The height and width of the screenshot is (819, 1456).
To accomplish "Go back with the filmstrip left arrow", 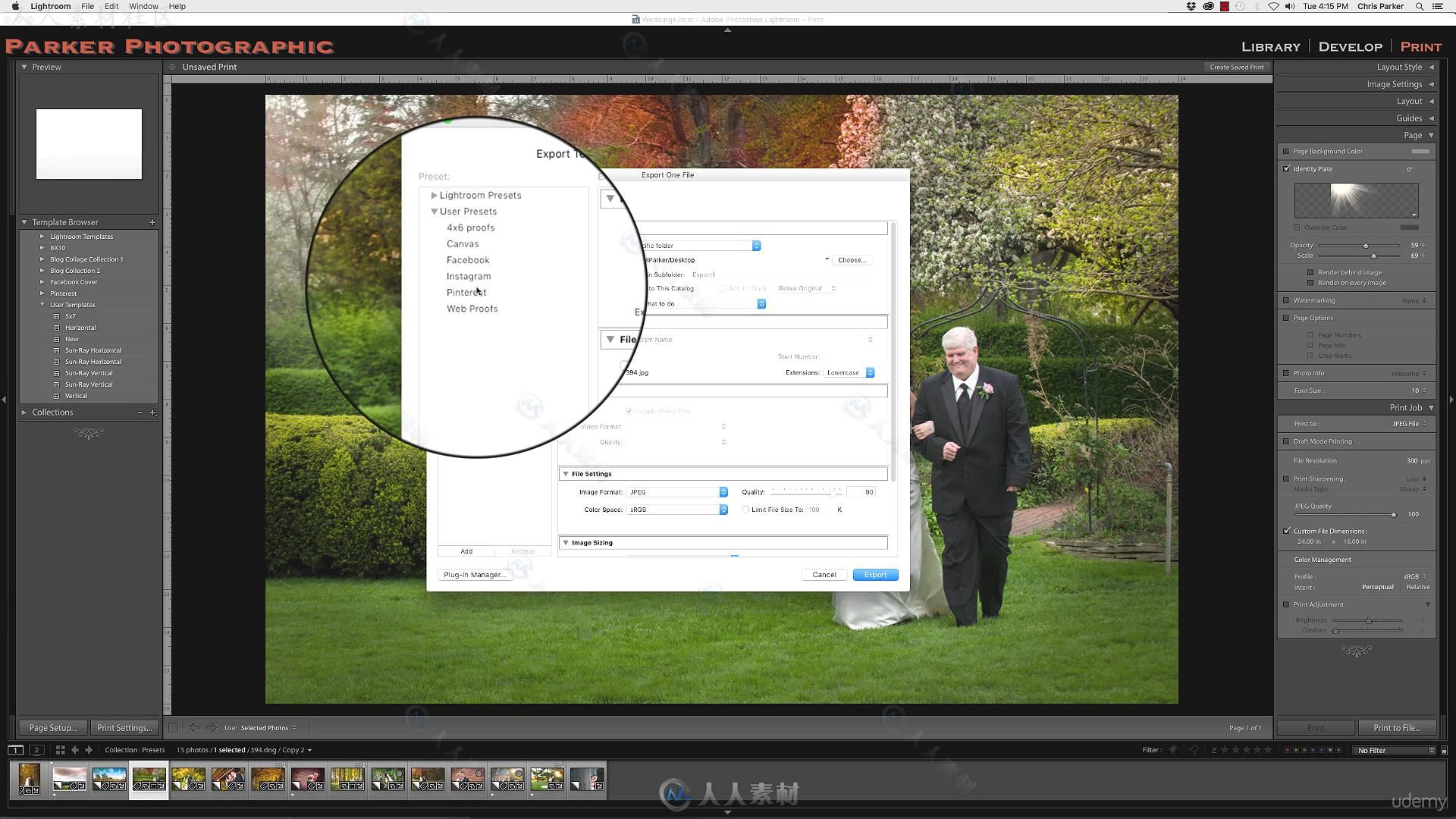I will click(74, 750).
